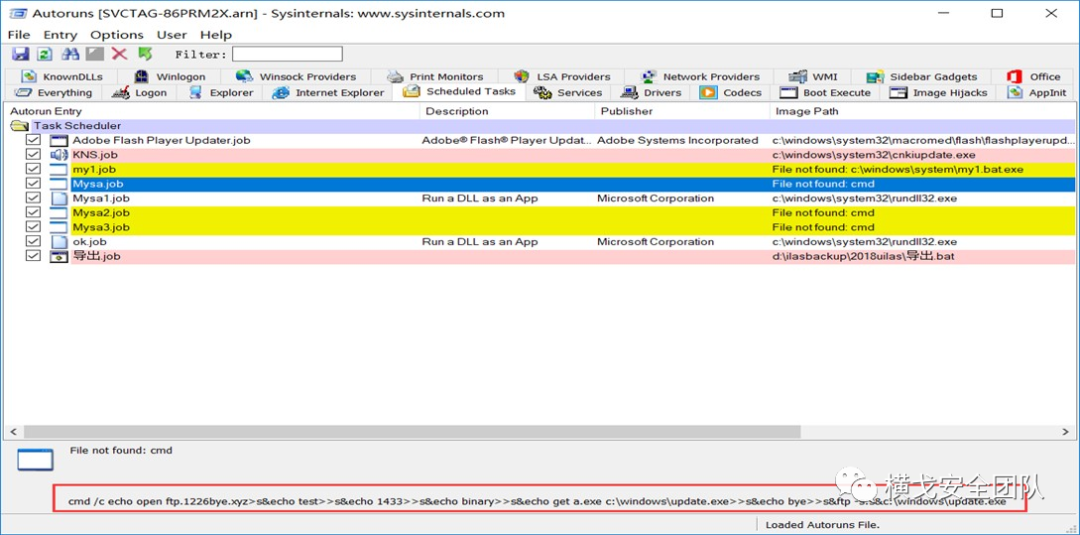Click the gray Properties toolbar icon
This screenshot has width=1080, height=535.
tap(95, 54)
